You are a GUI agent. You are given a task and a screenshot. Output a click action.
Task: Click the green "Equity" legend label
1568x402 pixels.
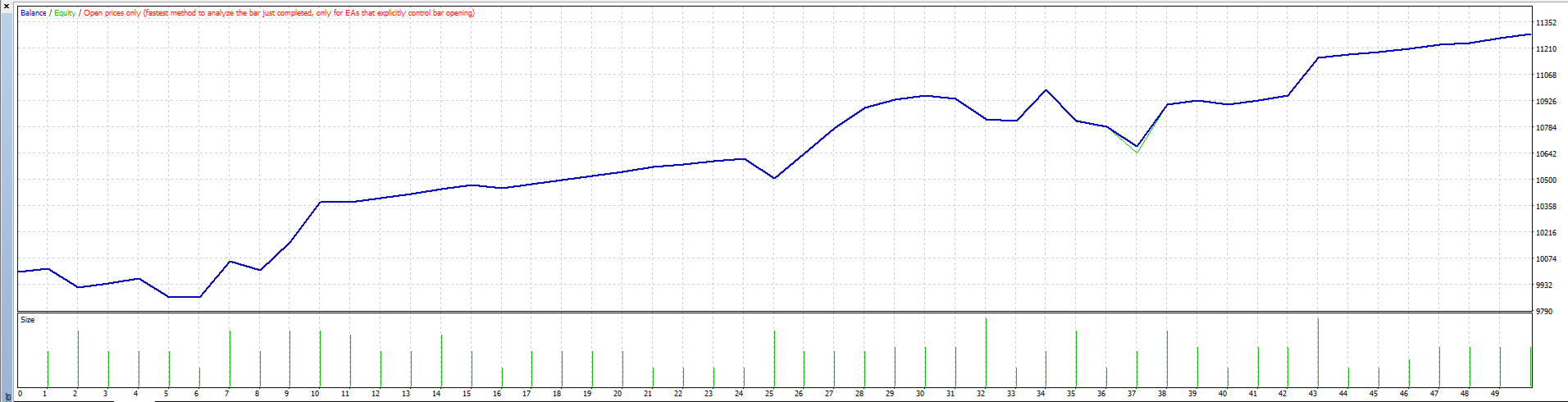point(65,13)
